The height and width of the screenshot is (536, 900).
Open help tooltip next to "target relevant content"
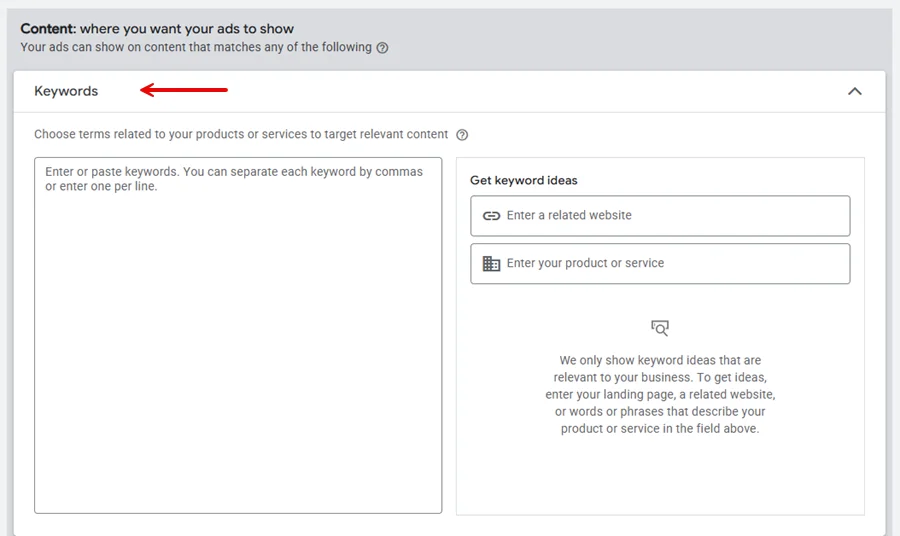point(462,135)
